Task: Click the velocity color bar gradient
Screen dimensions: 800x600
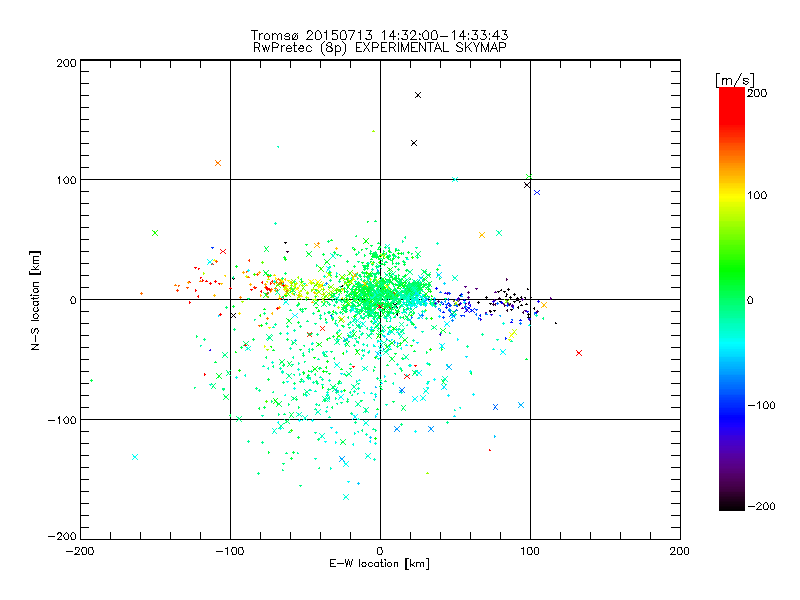Action: point(732,299)
